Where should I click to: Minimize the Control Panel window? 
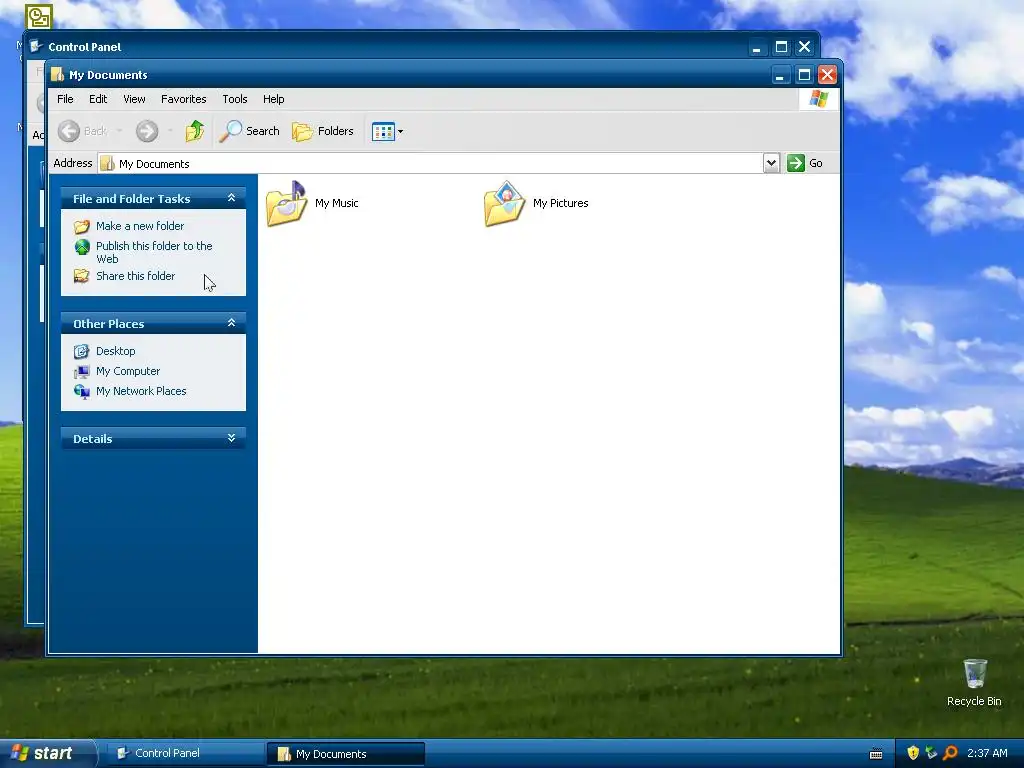tap(756, 47)
